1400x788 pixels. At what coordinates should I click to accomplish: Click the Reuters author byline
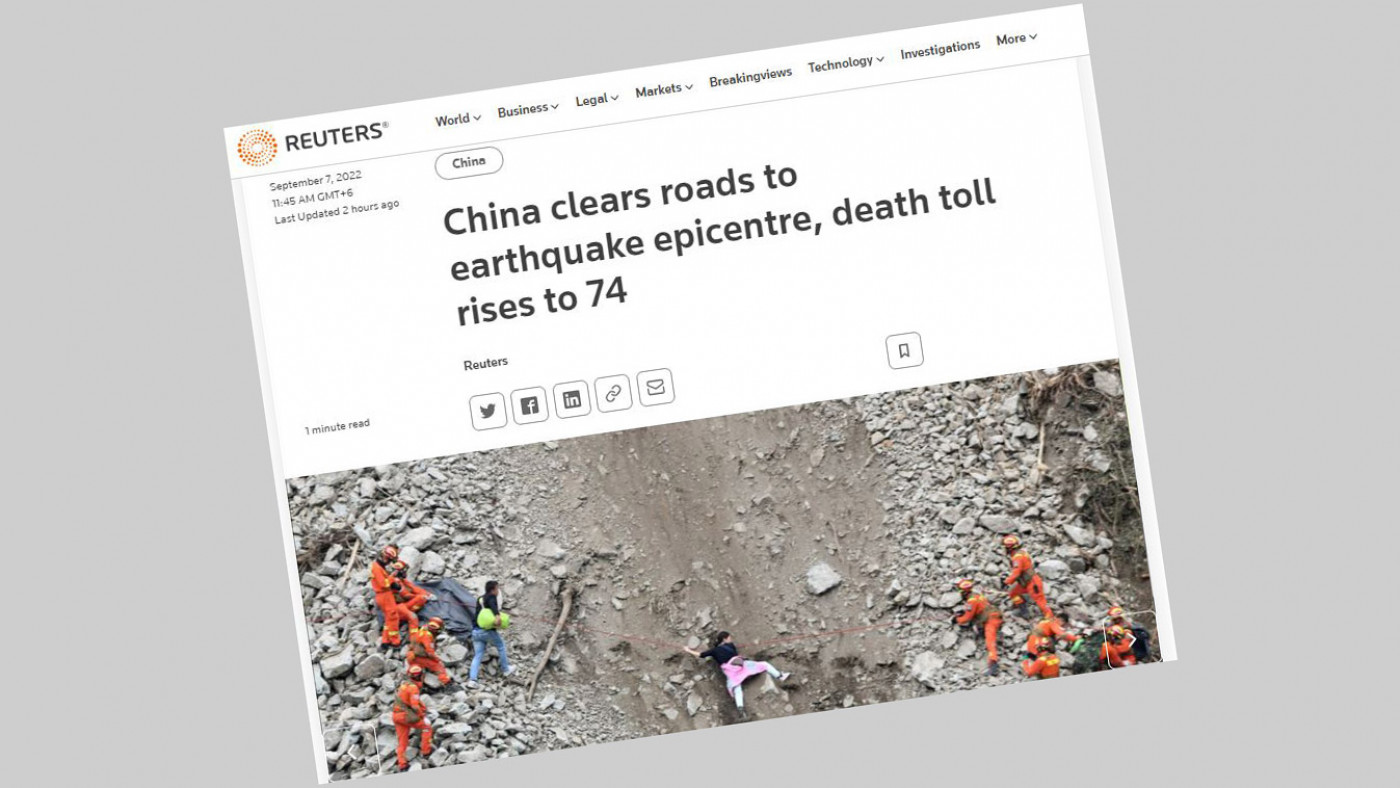coord(485,364)
